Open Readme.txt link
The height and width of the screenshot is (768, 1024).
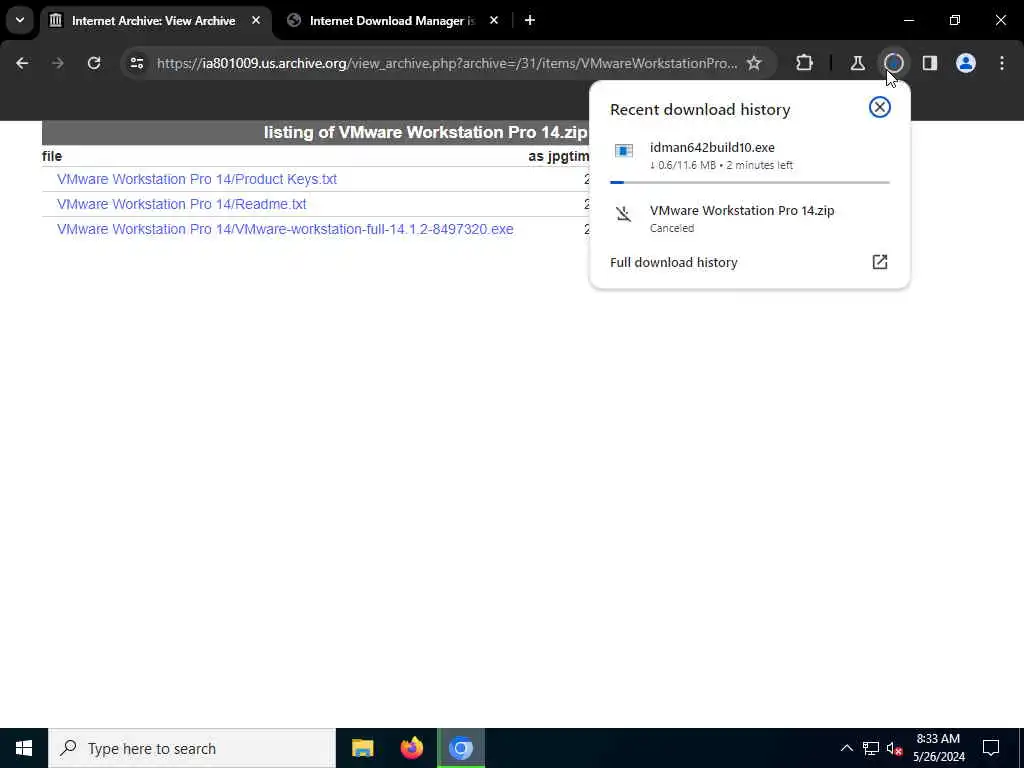click(x=182, y=204)
